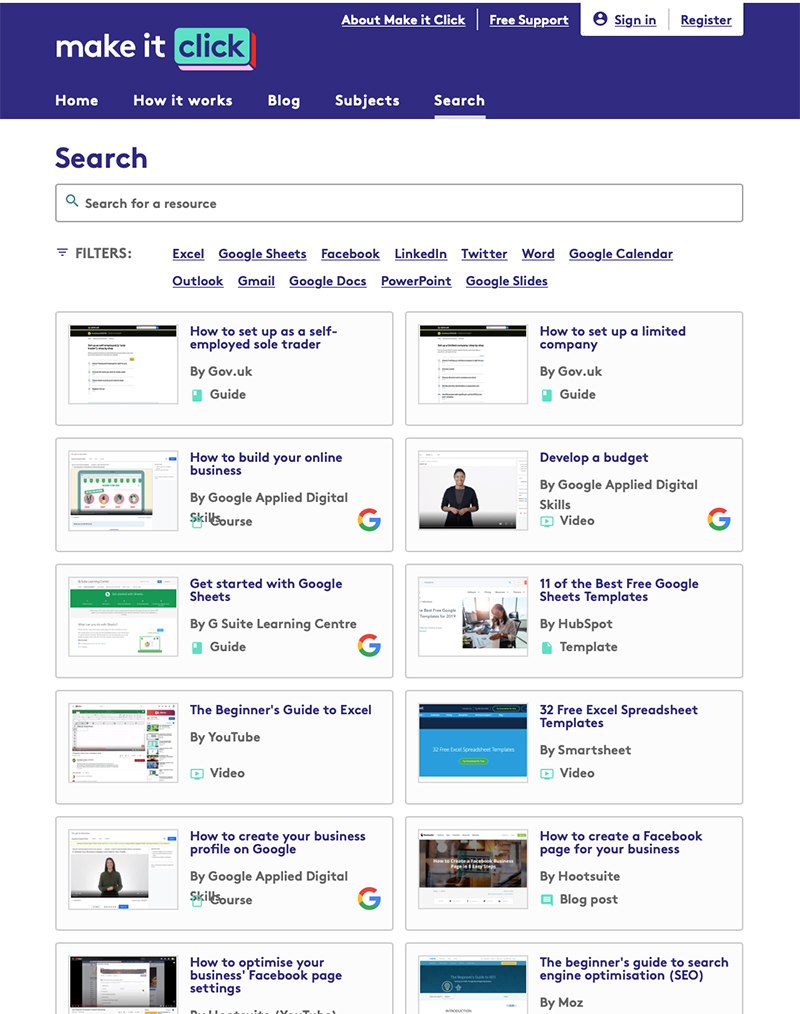Click the Register link
This screenshot has height=1014, width=800.
706,20
